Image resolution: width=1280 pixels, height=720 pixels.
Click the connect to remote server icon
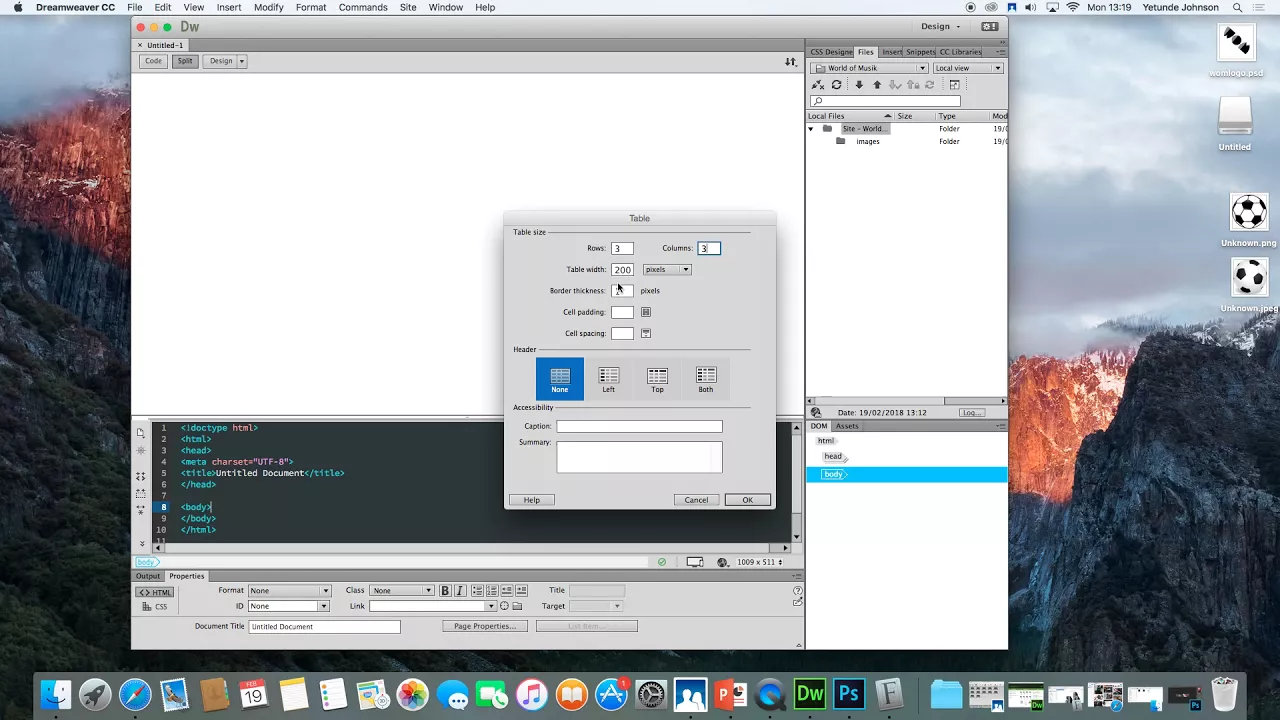pyautogui.click(x=817, y=85)
